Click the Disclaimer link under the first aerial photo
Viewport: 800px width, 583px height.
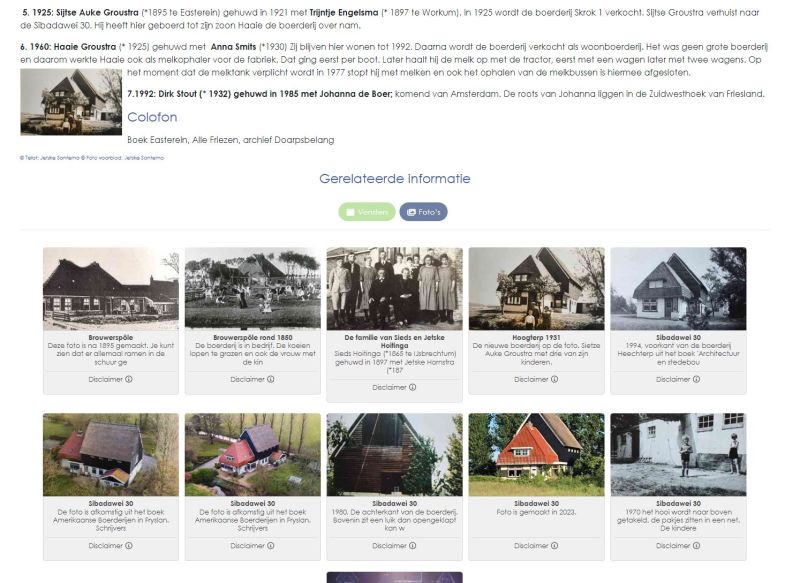(x=110, y=546)
